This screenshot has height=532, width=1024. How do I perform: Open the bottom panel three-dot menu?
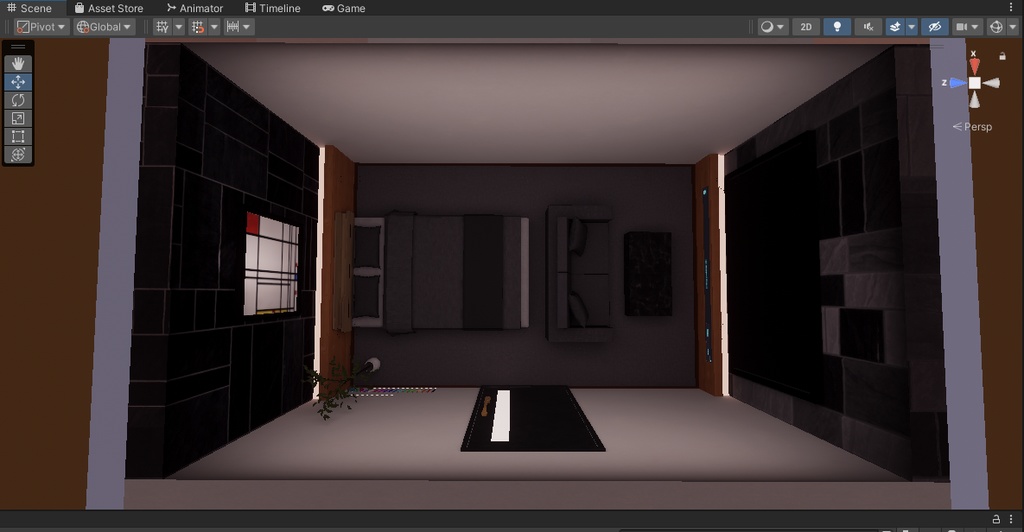click(x=1011, y=520)
